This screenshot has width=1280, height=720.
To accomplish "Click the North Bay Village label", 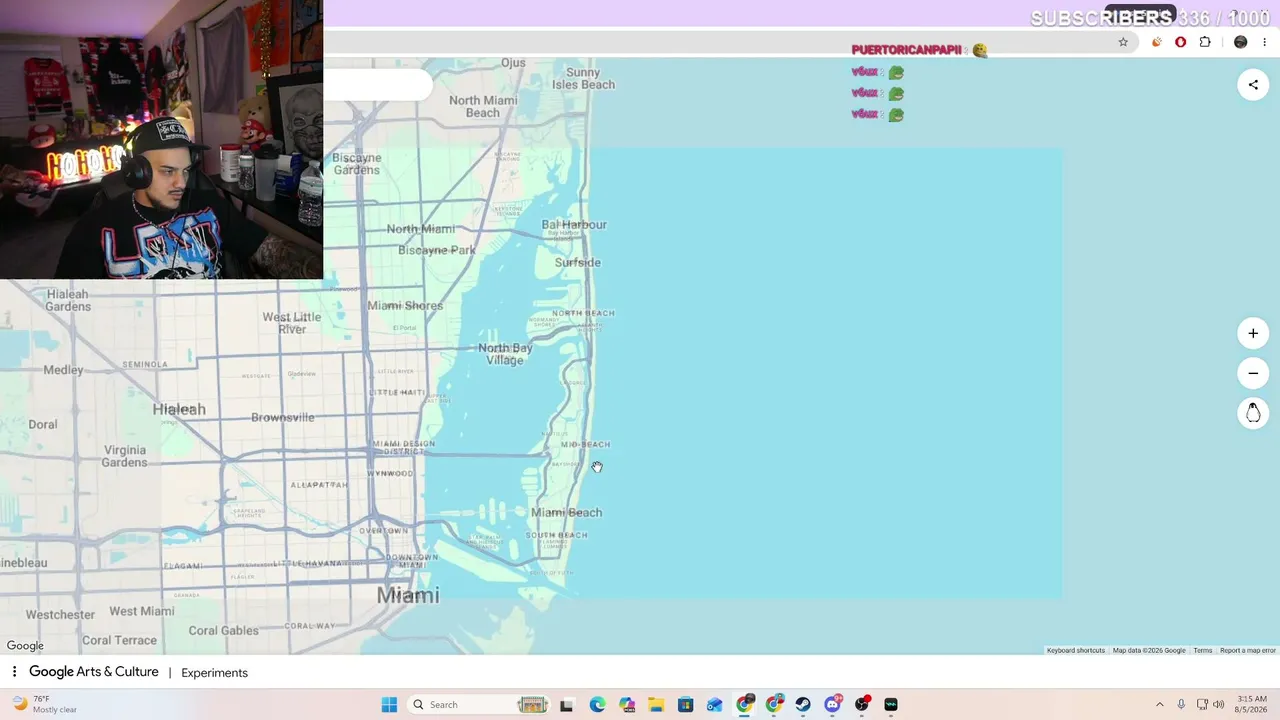I will tap(505, 354).
